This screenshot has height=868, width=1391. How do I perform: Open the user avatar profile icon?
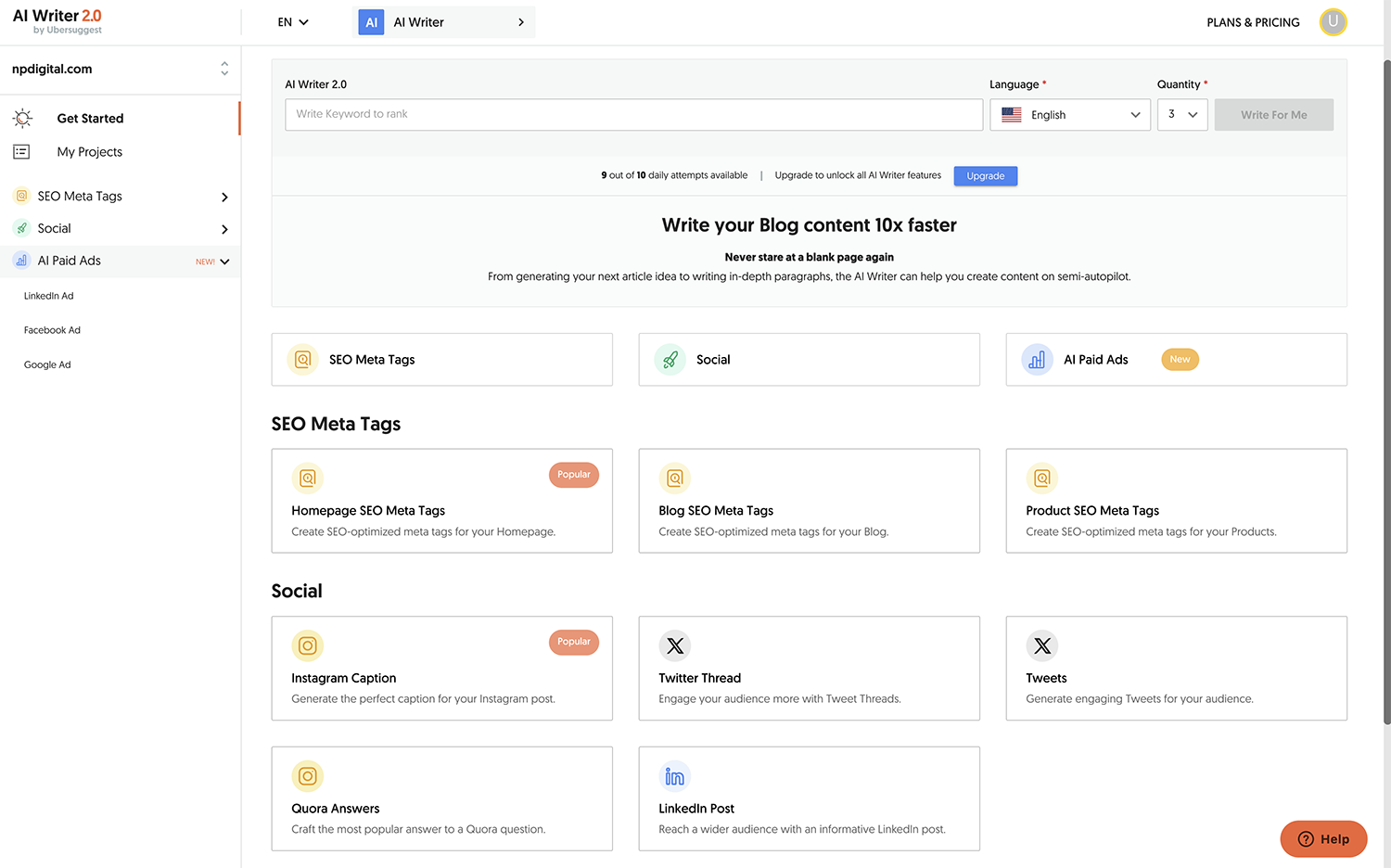pos(1333,21)
